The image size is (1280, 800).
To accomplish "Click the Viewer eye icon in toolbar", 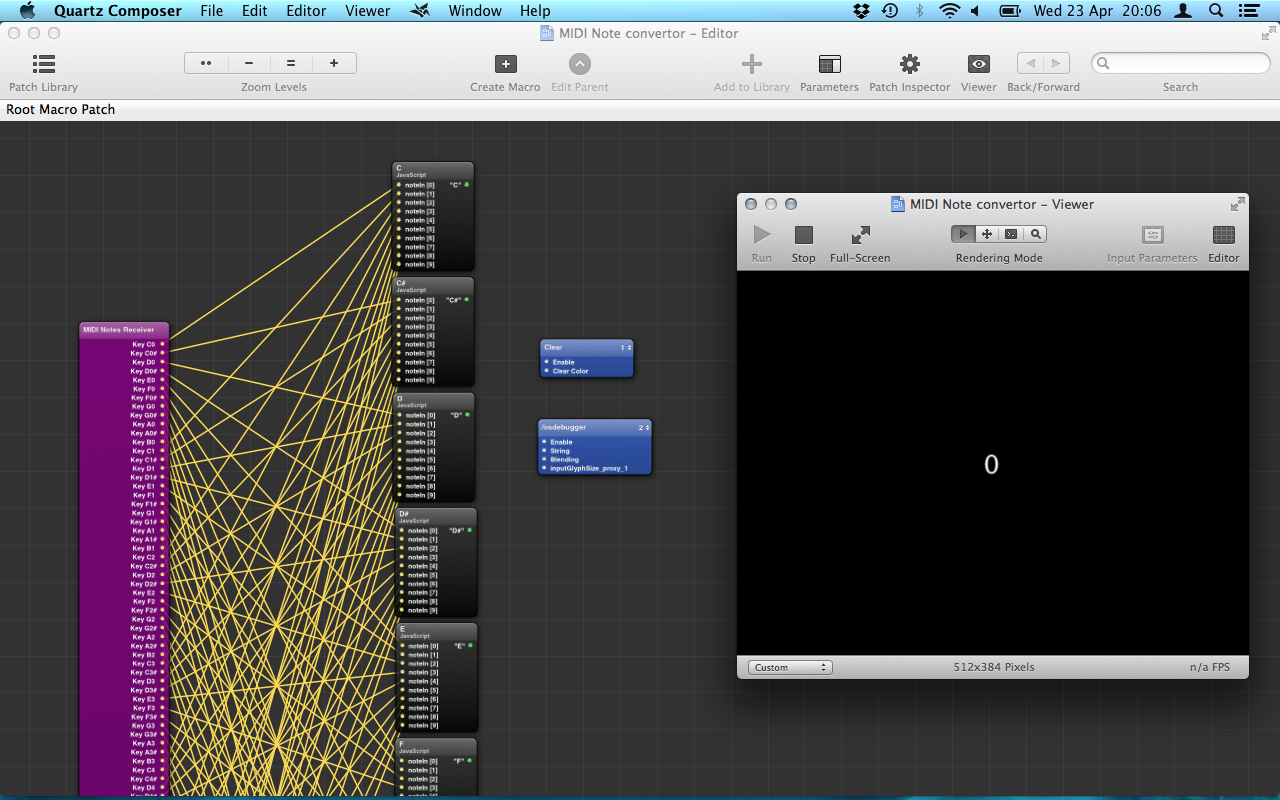I will coord(978,65).
